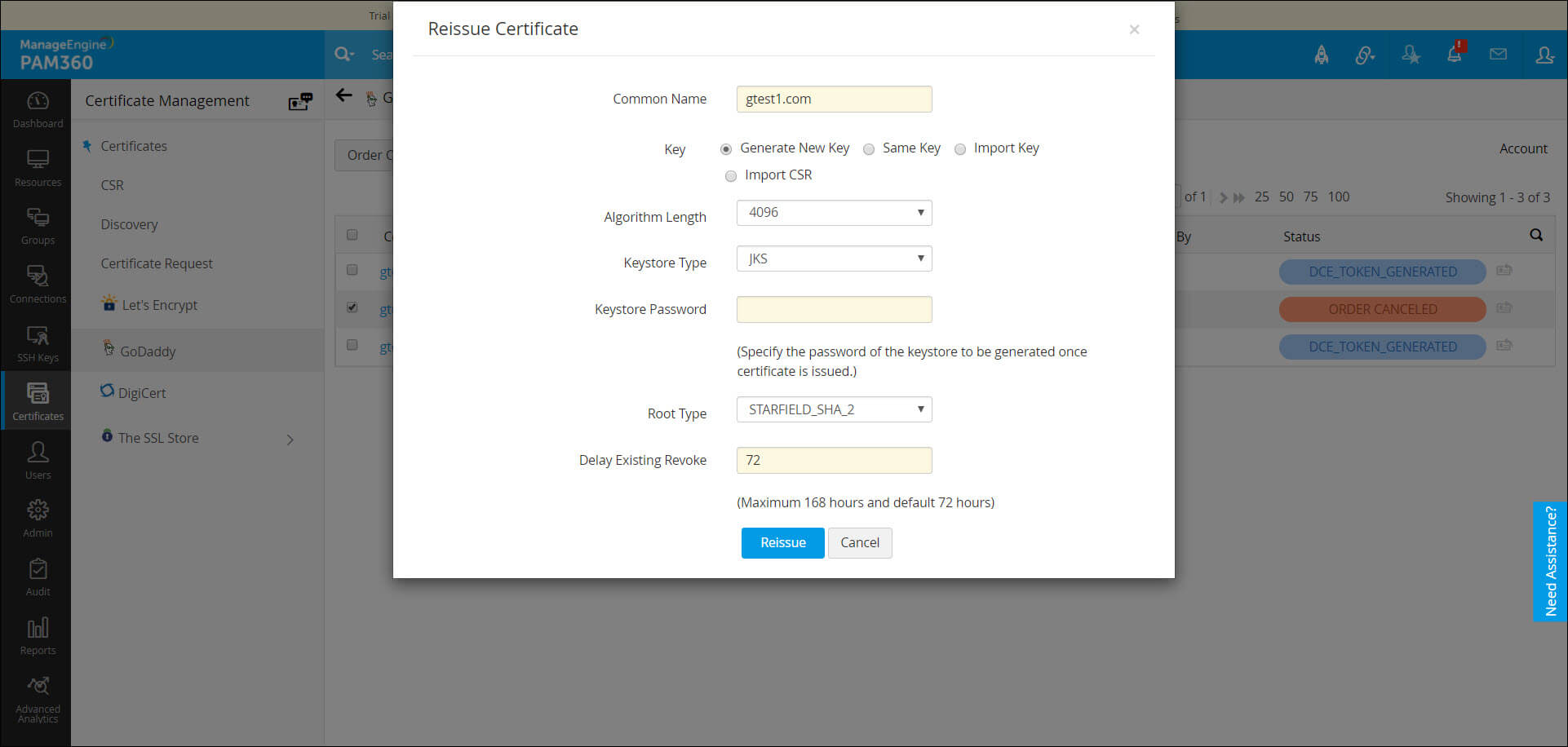Open the Need Assistance side tab
The width and height of the screenshot is (1568, 747).
coord(1550,562)
